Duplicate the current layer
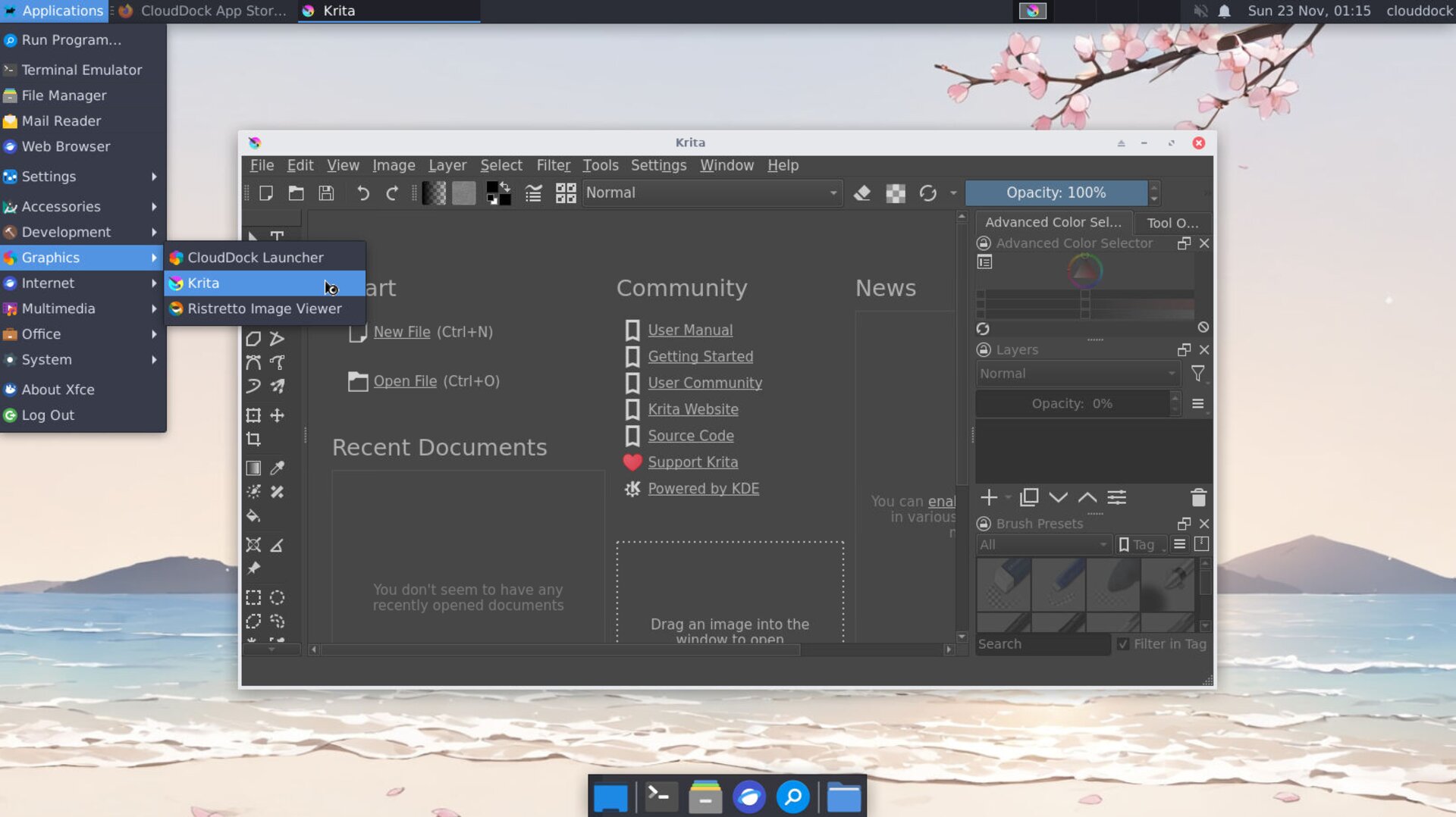The width and height of the screenshot is (1456, 817). [1028, 497]
